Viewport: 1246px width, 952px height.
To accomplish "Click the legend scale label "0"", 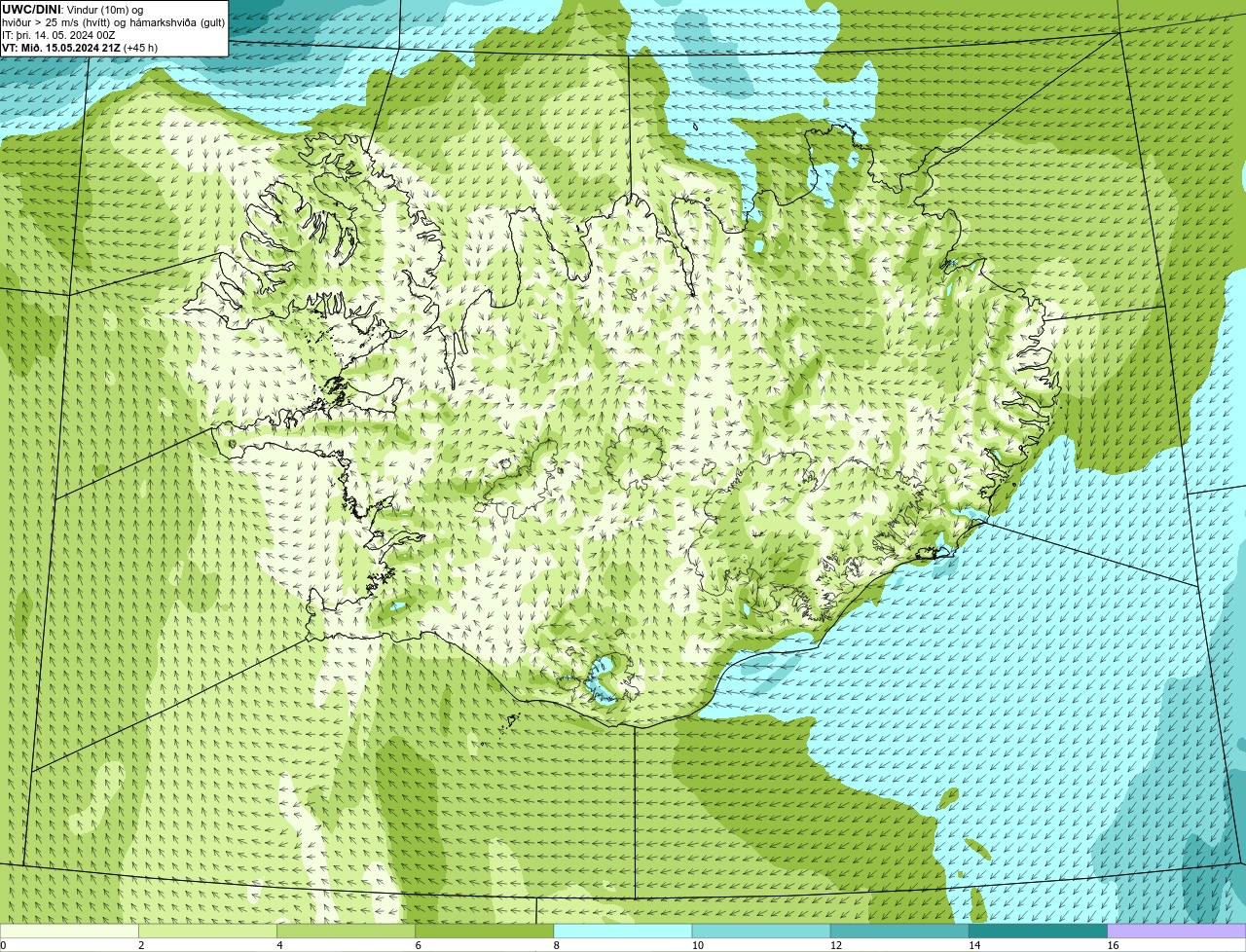I will coord(4,945).
